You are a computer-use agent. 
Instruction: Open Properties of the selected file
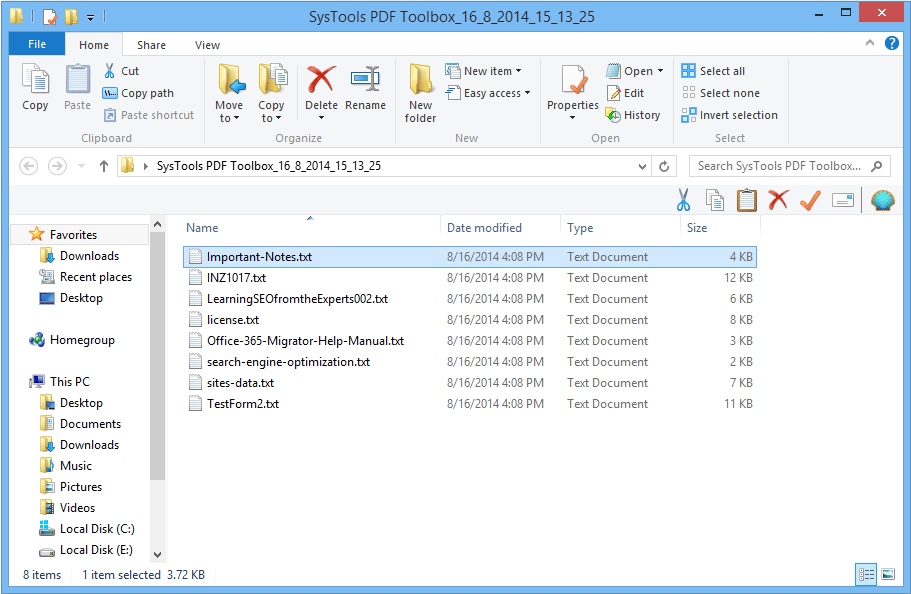coord(573,92)
